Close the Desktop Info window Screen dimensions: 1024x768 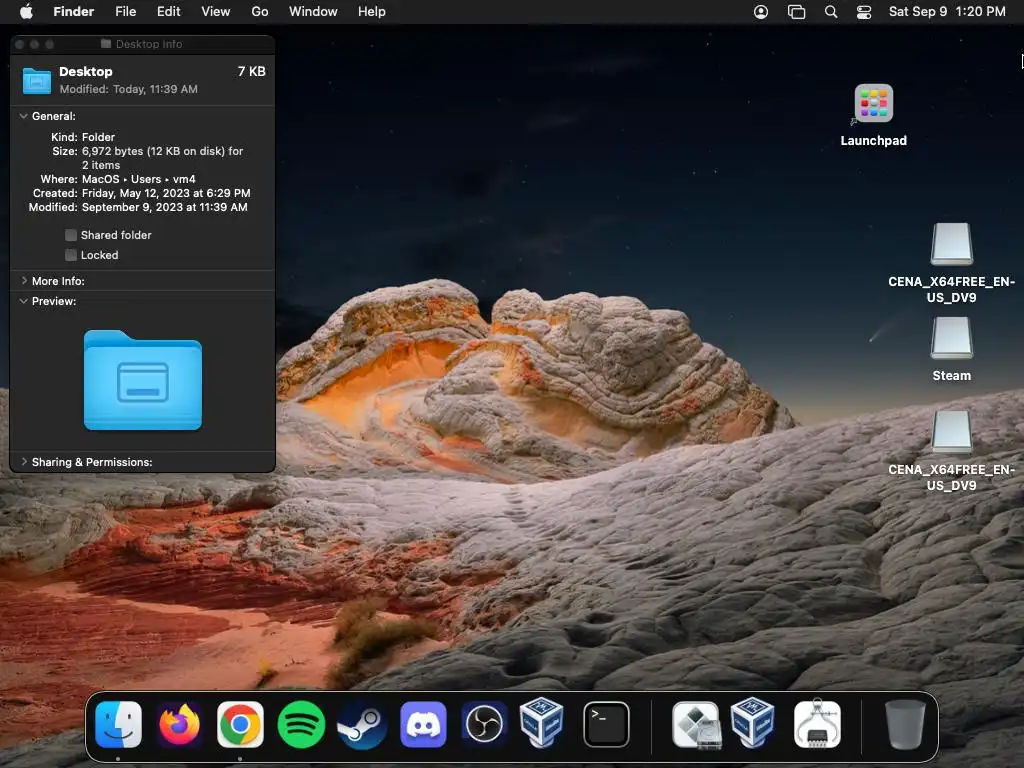(20, 44)
